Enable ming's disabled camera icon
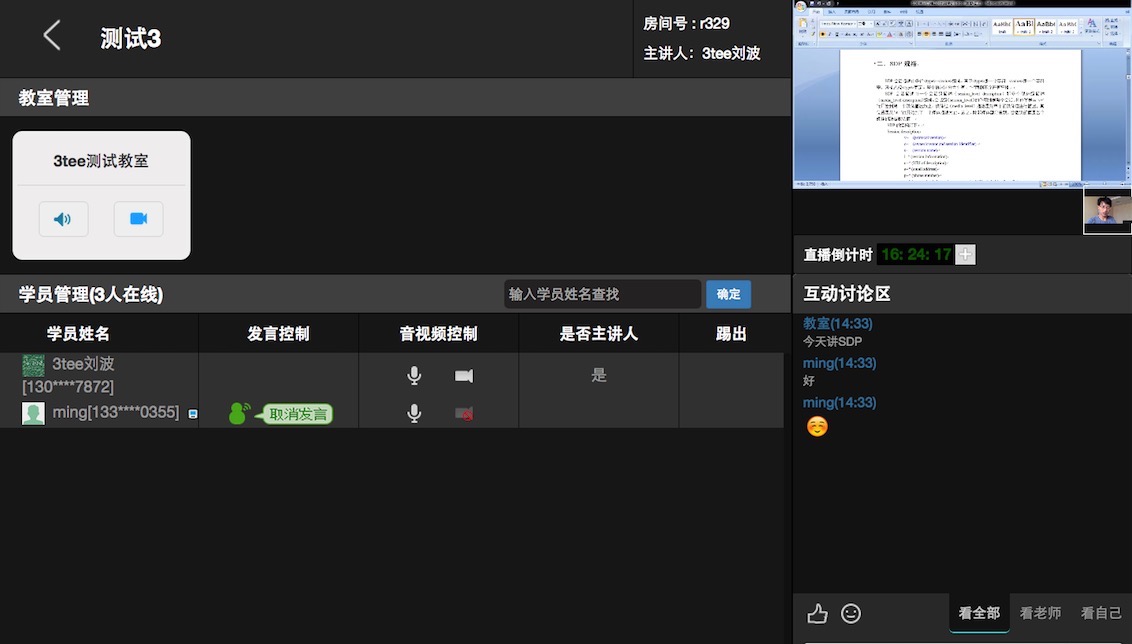This screenshot has height=644, width=1132. [x=464, y=413]
